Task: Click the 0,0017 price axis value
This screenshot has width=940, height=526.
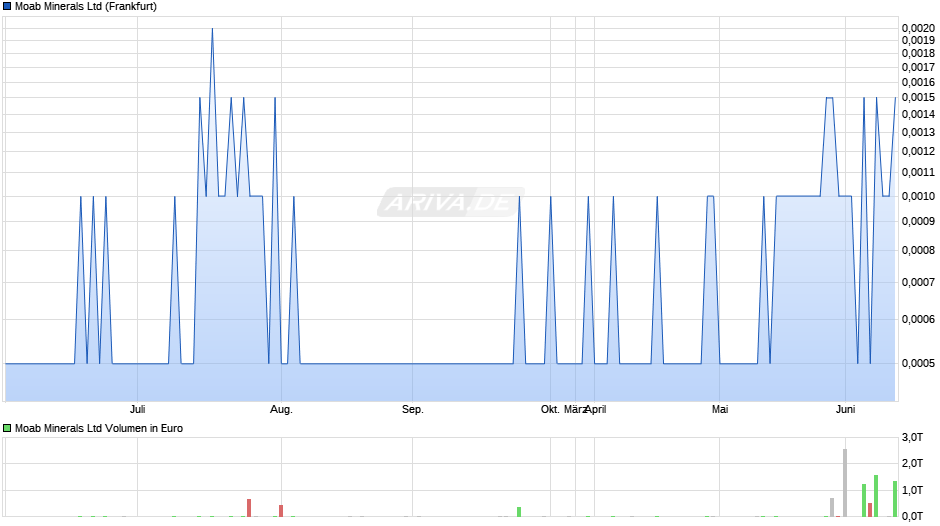Action: 918,67
